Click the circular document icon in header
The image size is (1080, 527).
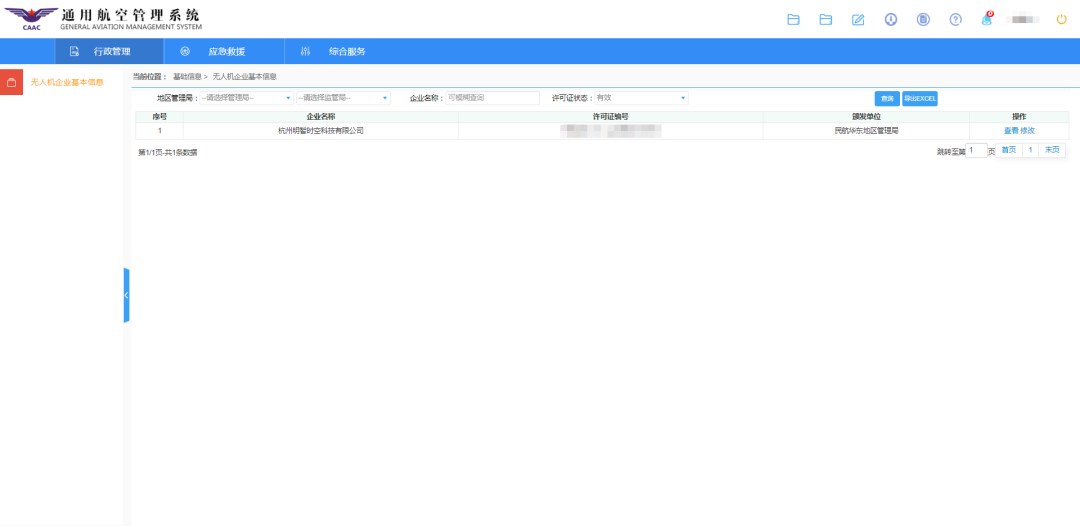[923, 19]
